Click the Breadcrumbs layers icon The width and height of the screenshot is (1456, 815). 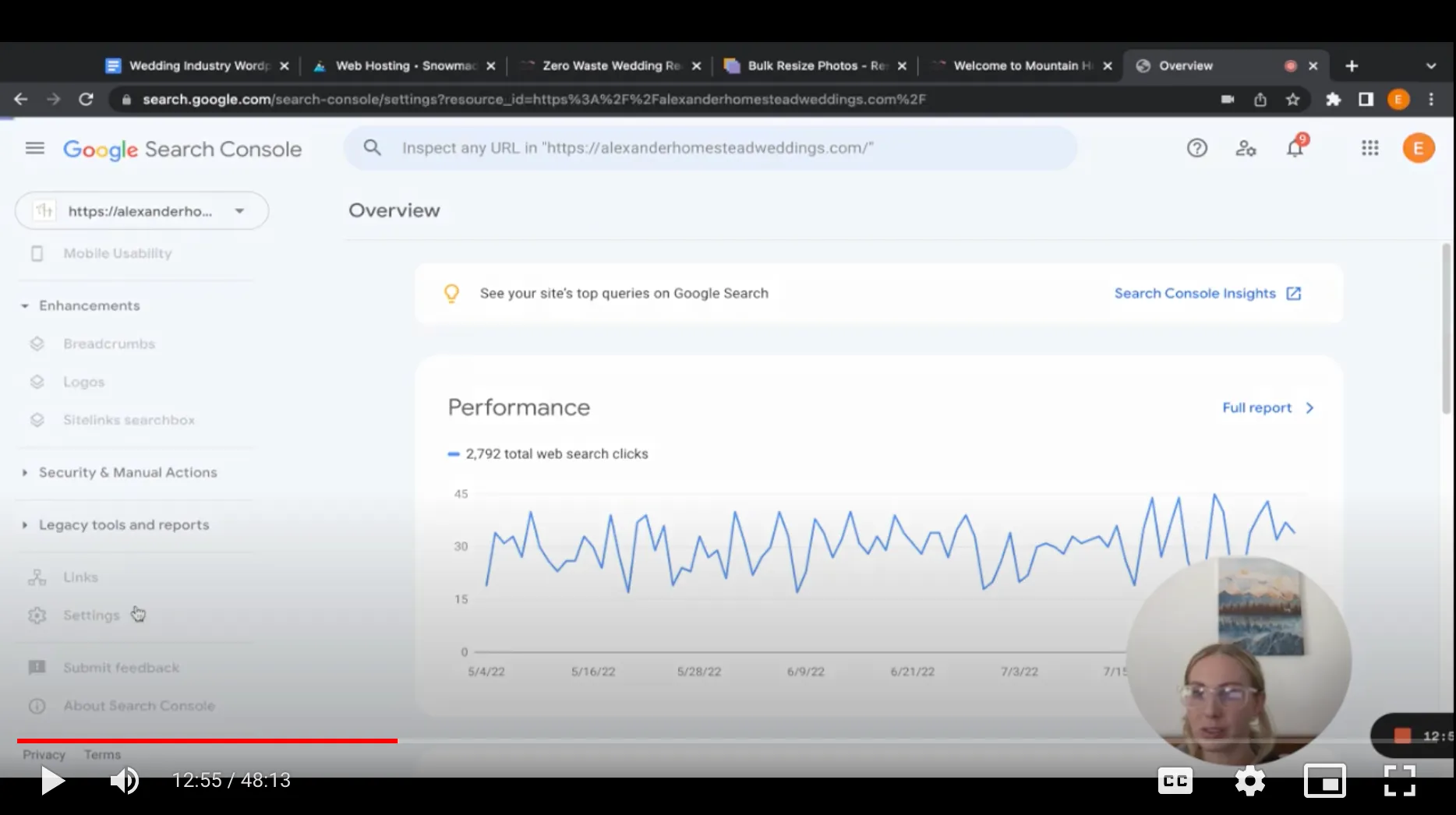tap(37, 344)
